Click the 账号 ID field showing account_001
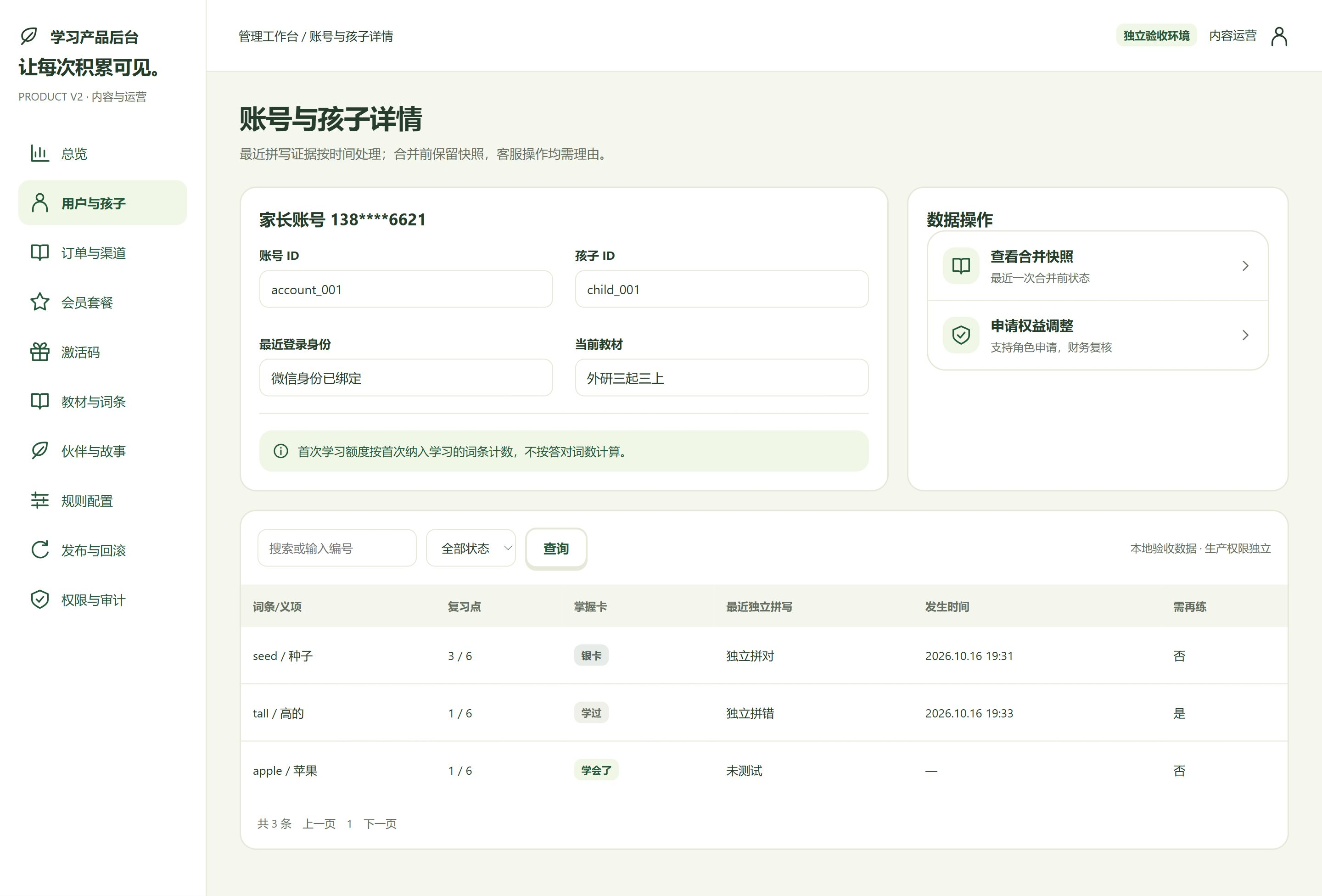Viewport: 1322px width, 896px height. click(x=406, y=289)
